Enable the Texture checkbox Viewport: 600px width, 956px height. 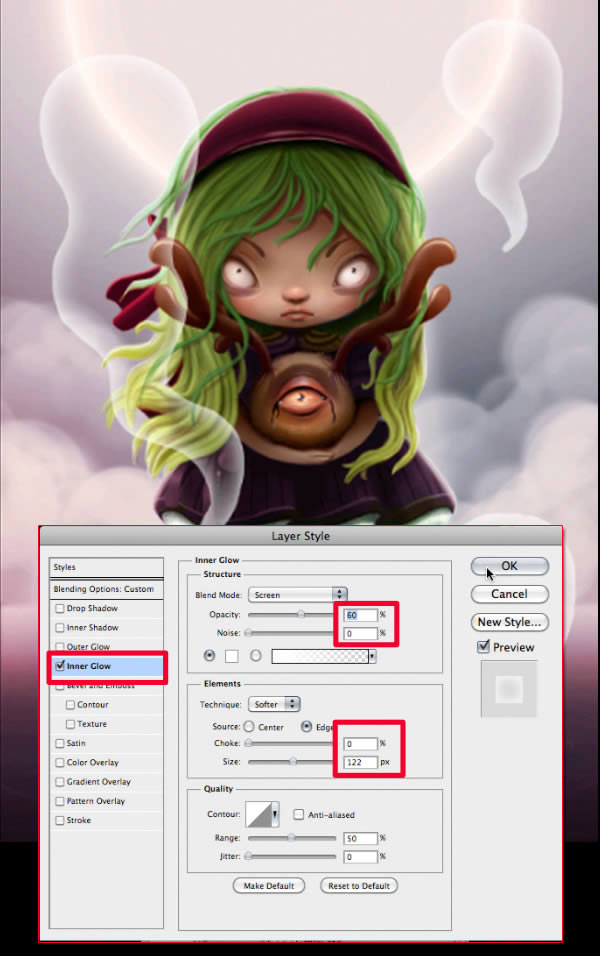70,724
